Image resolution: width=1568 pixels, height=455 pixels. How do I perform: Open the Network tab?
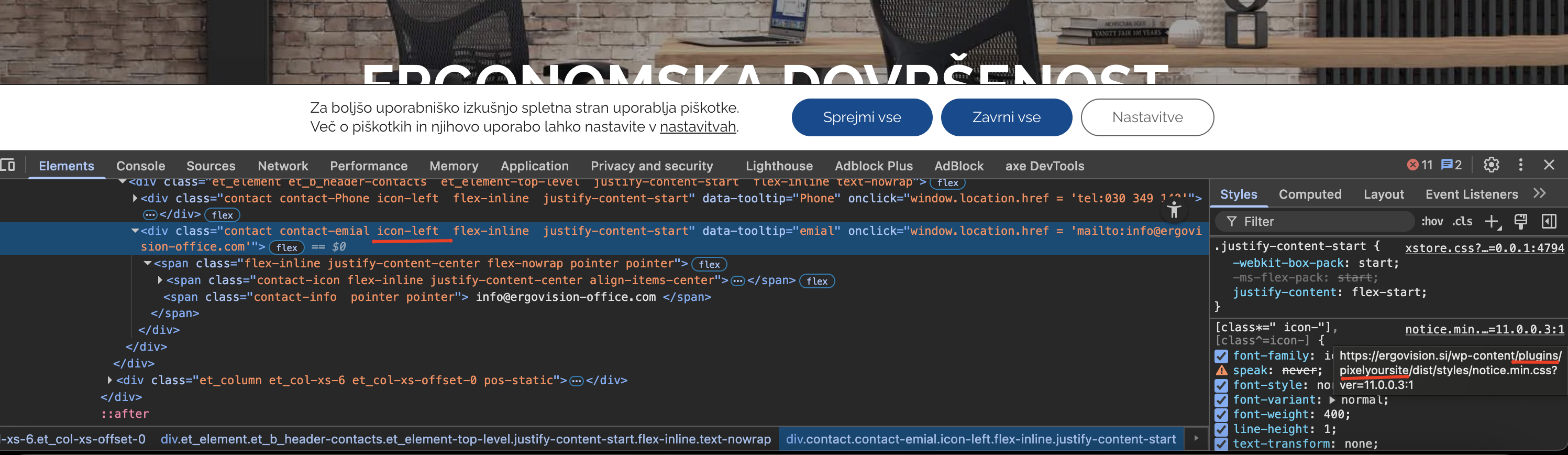[x=283, y=166]
